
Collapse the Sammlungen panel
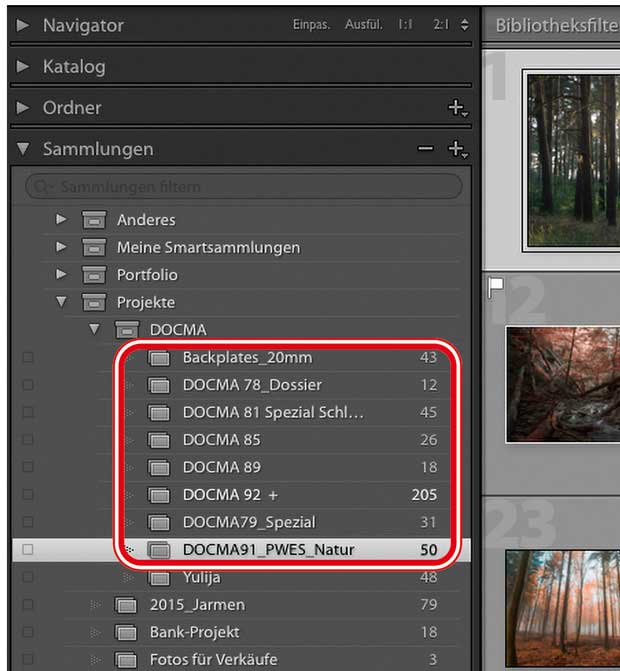pos(23,149)
